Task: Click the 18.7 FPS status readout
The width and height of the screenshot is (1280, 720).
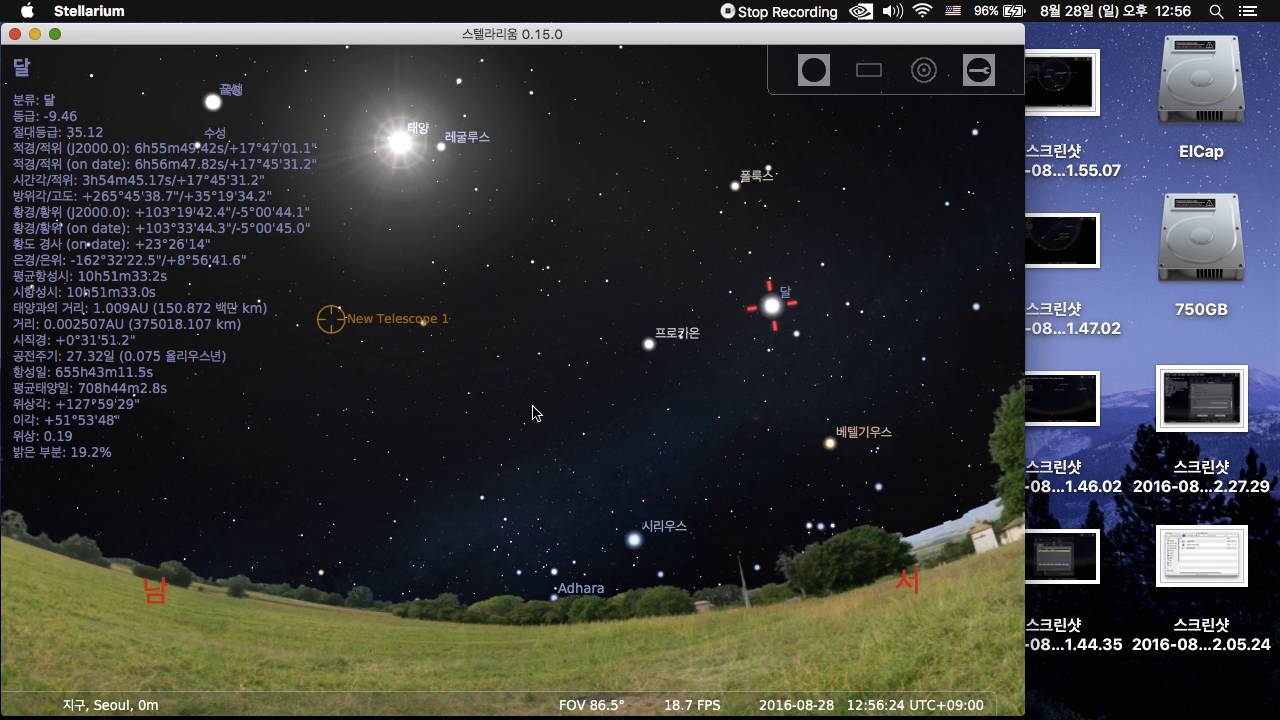Action: pyautogui.click(x=692, y=705)
